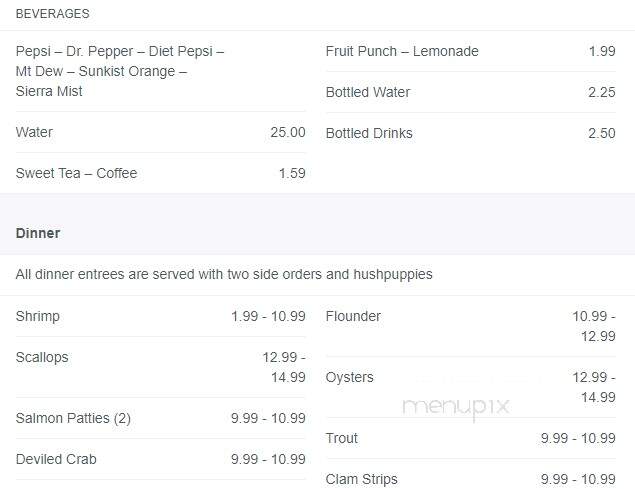Viewport: 635px width, 489px height.
Task: Click the Bottled Drinks item
Action: pyautogui.click(x=471, y=133)
